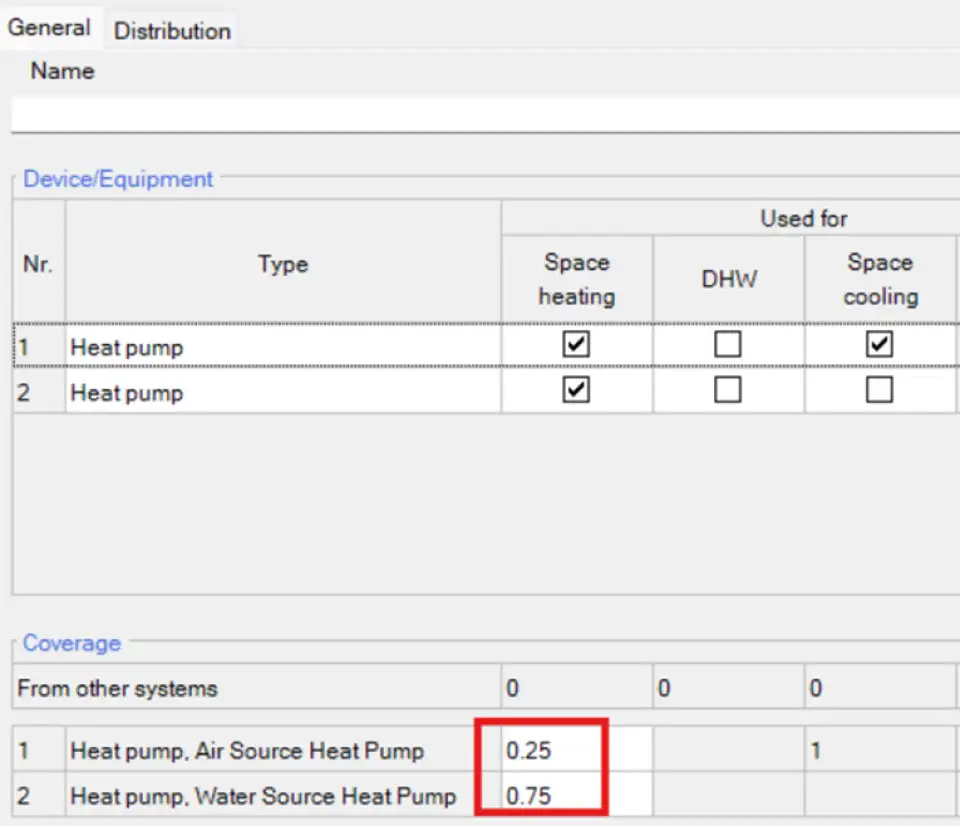
Task: Click the From other systems row label
Action: (120, 689)
